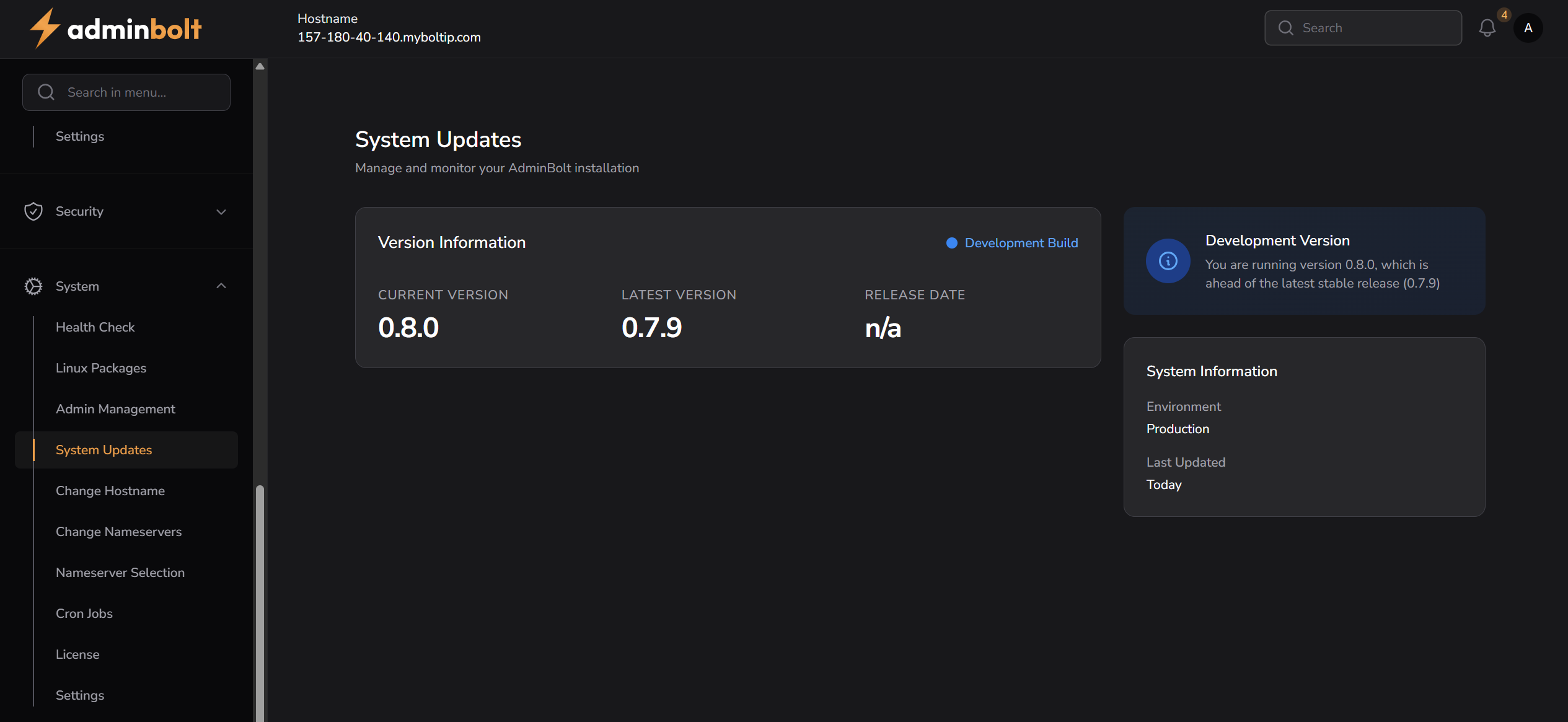Click the magnifier icon in the menu search

pyautogui.click(x=46, y=92)
